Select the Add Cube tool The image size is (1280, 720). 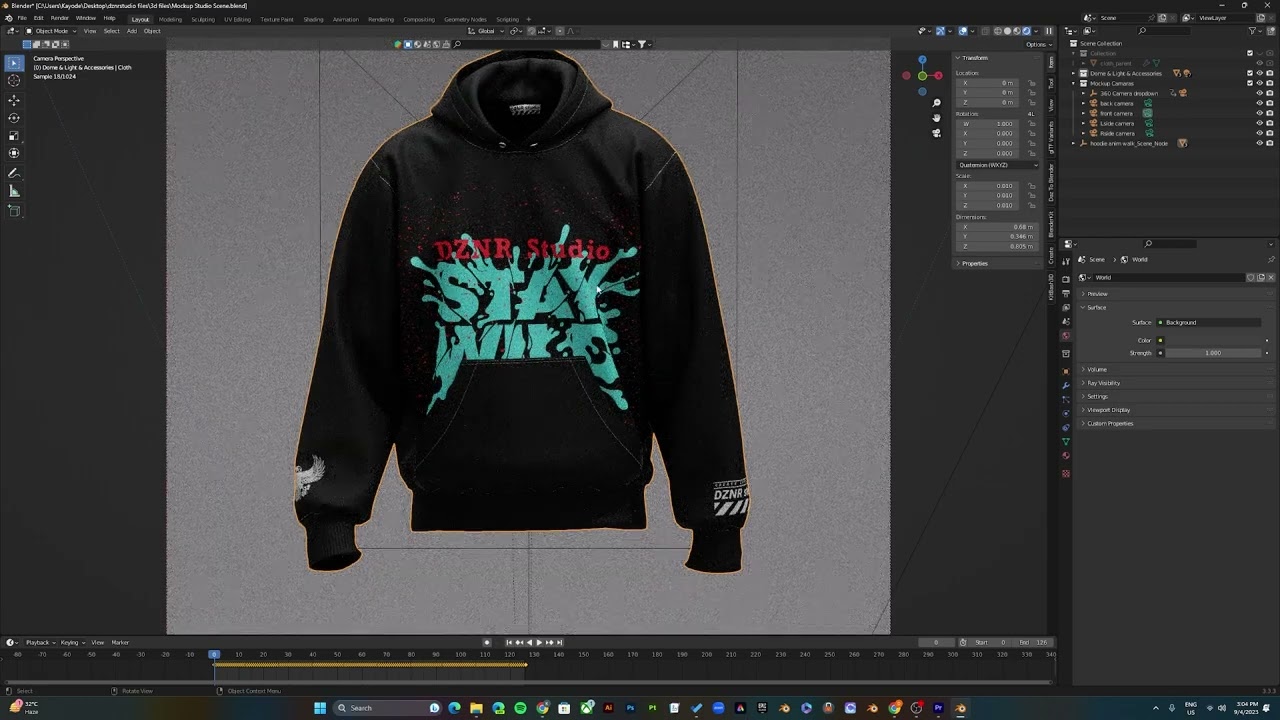point(14,211)
